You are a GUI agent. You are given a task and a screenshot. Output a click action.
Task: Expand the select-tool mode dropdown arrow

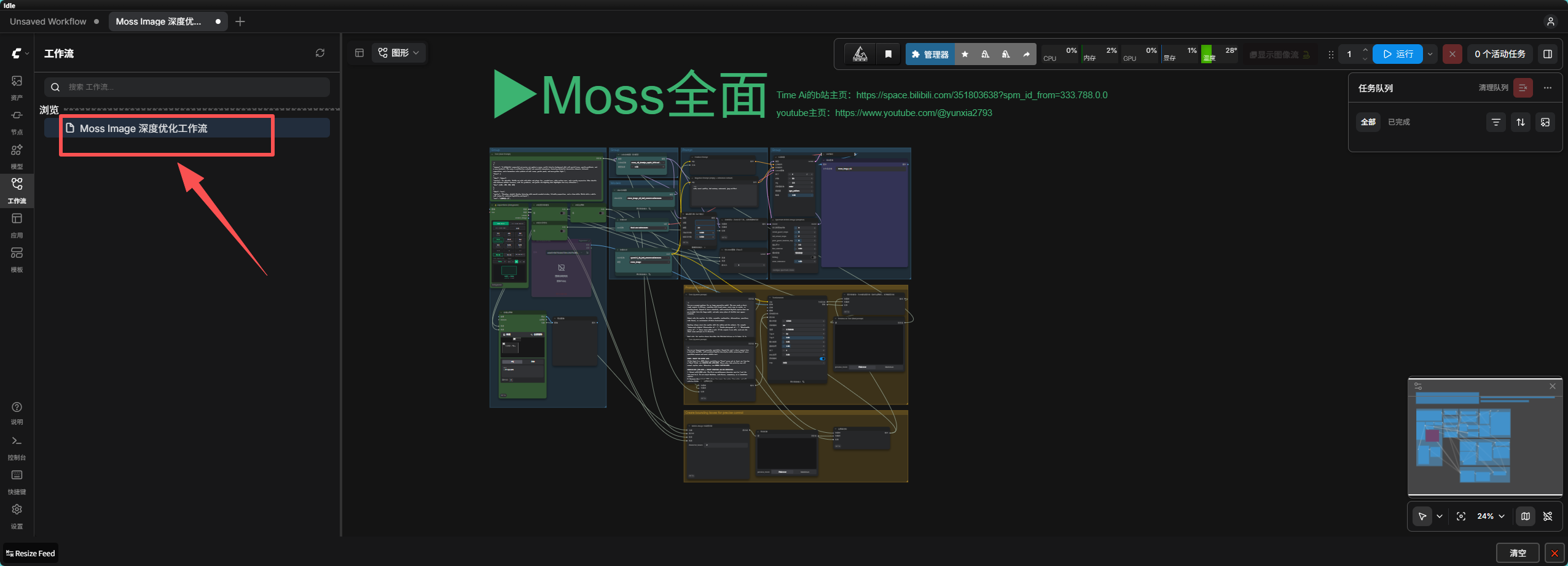coord(1440,516)
